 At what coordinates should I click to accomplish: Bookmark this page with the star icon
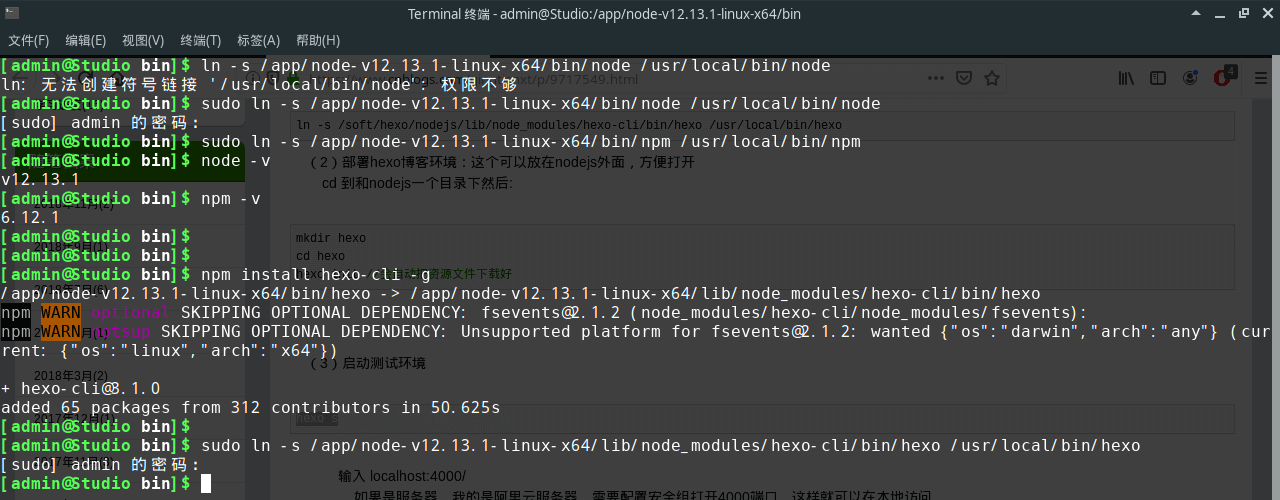pyautogui.click(x=992, y=78)
